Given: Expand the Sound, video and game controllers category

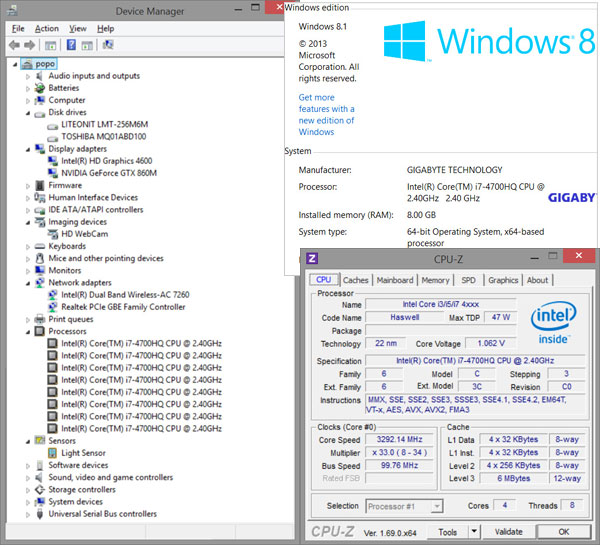Looking at the screenshot, I should [28, 478].
